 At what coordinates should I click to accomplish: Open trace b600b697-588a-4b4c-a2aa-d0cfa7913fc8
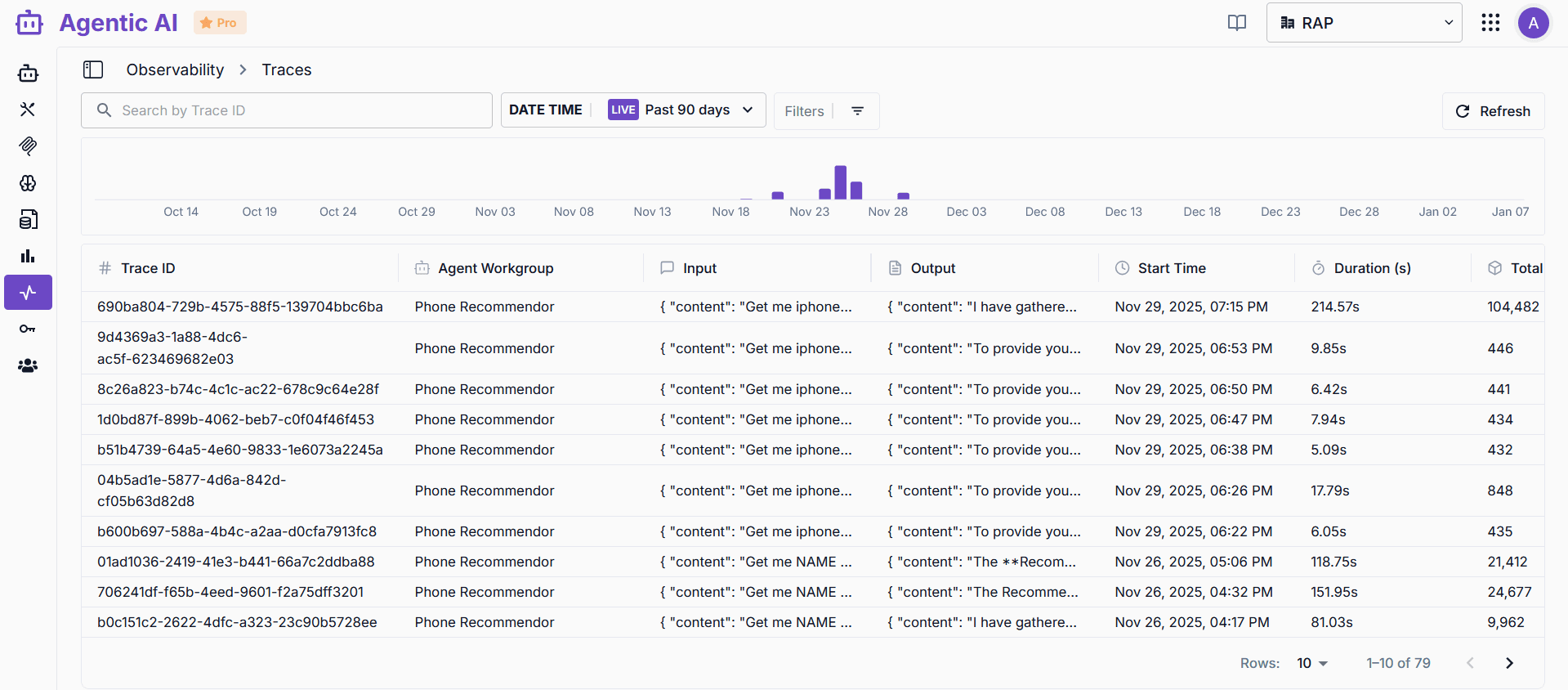(237, 531)
